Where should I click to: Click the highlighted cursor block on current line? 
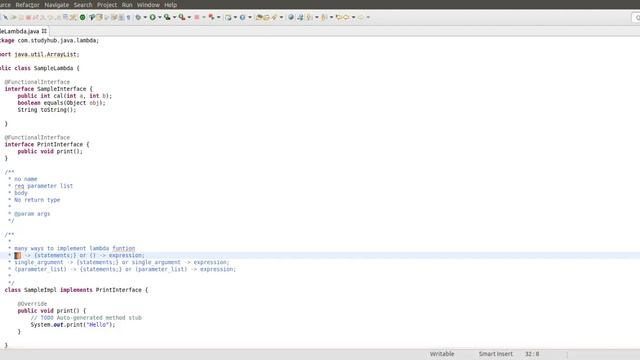tap(18, 256)
